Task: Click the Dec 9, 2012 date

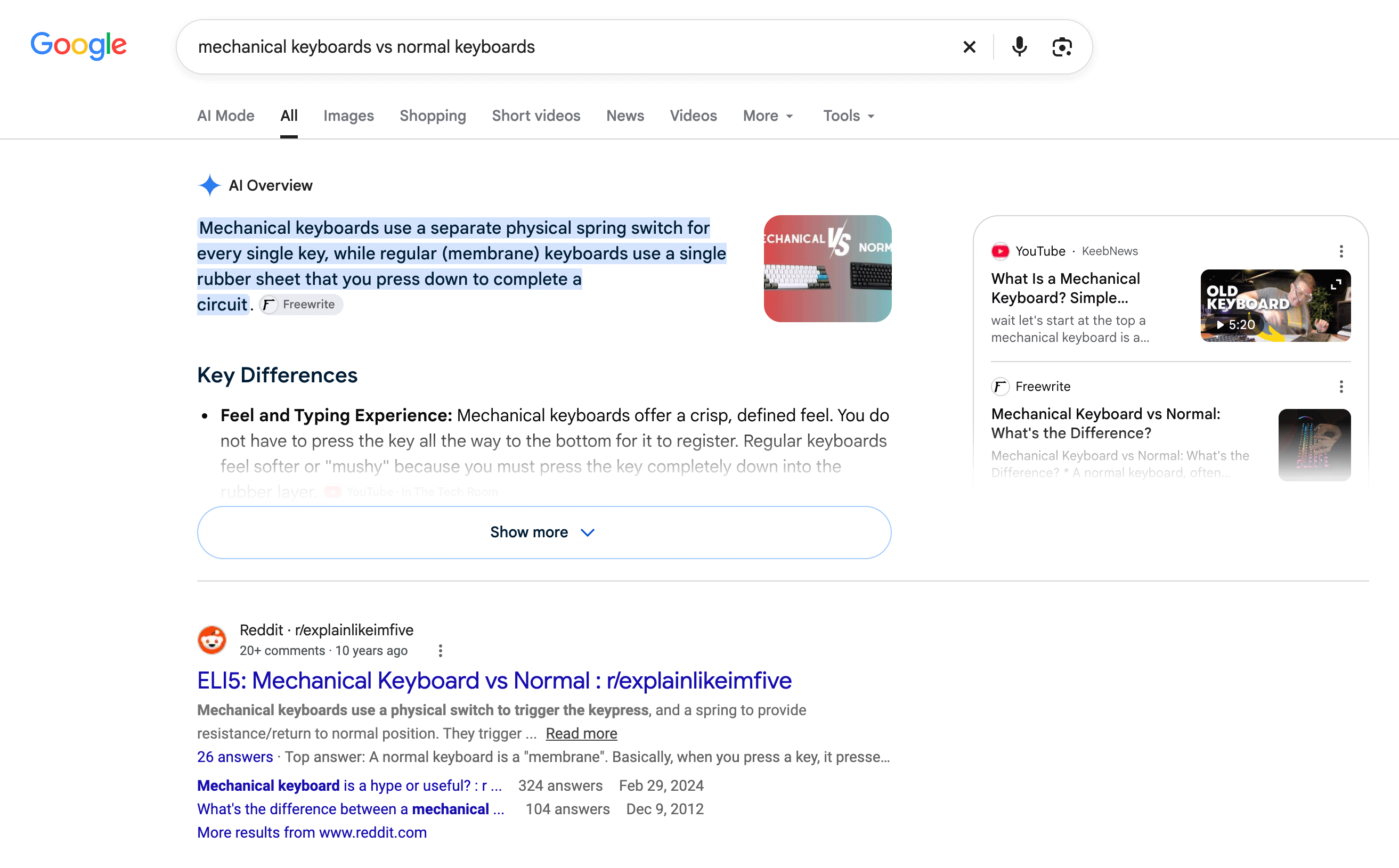Action: click(x=664, y=809)
